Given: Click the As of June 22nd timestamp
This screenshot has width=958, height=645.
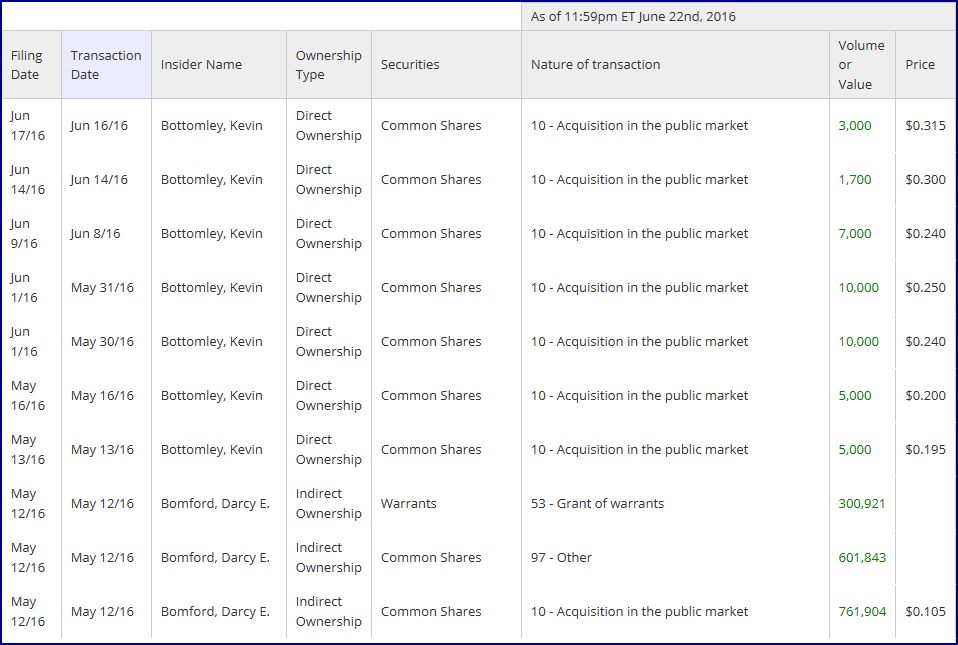Looking at the screenshot, I should pyautogui.click(x=634, y=17).
